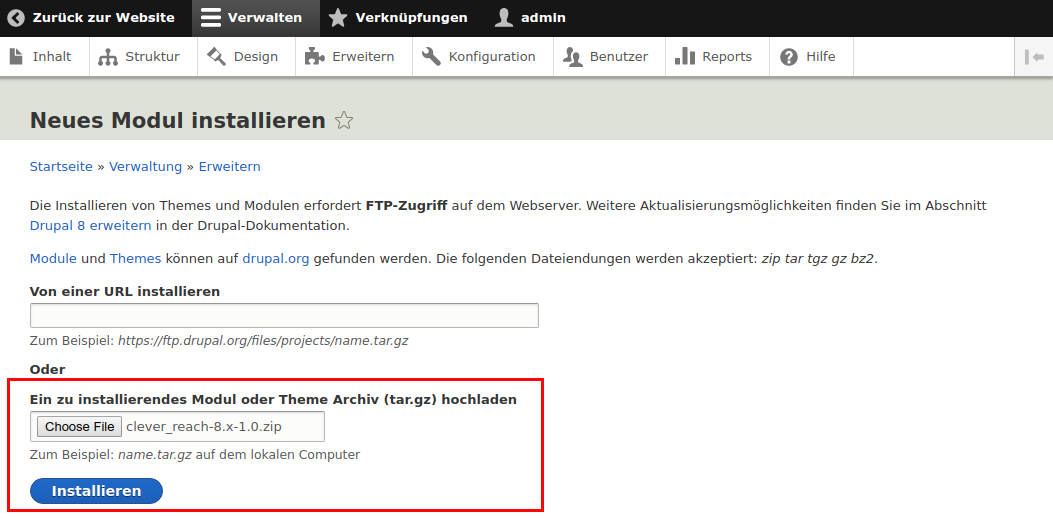Focus the install from URL text field
The width and height of the screenshot is (1053, 518).
[x=284, y=316]
